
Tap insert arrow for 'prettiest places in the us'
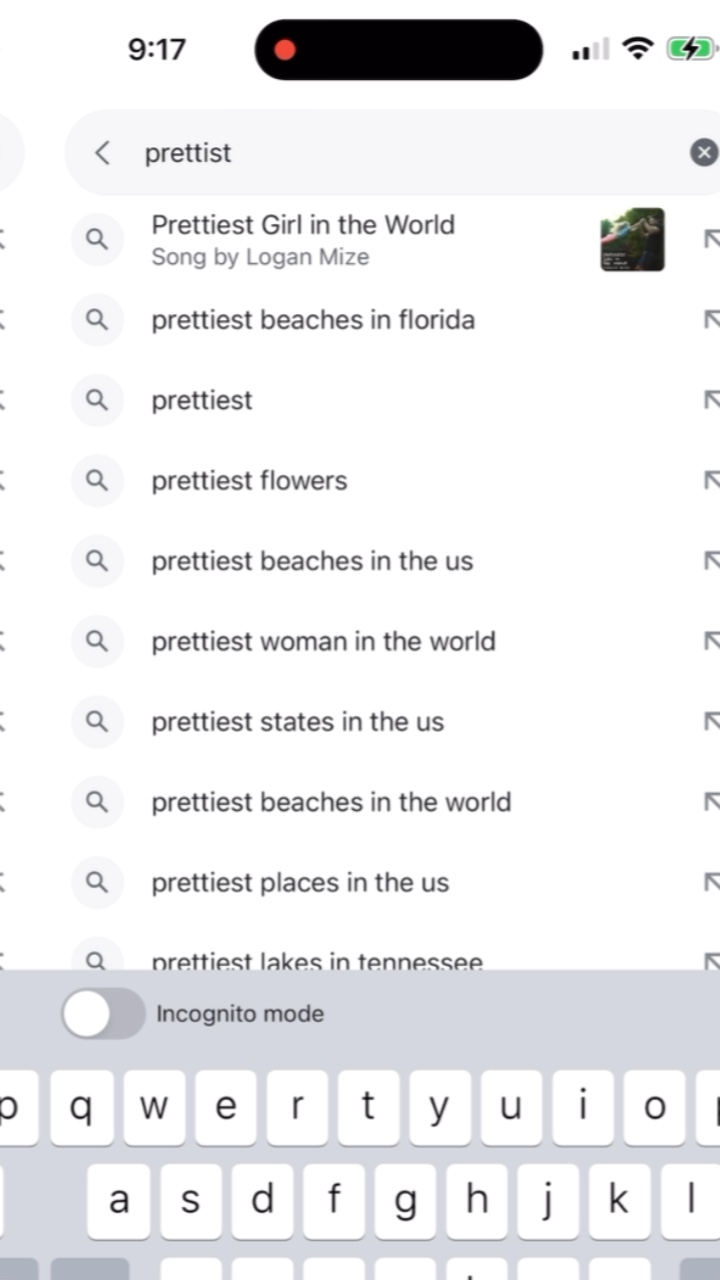tap(712, 882)
